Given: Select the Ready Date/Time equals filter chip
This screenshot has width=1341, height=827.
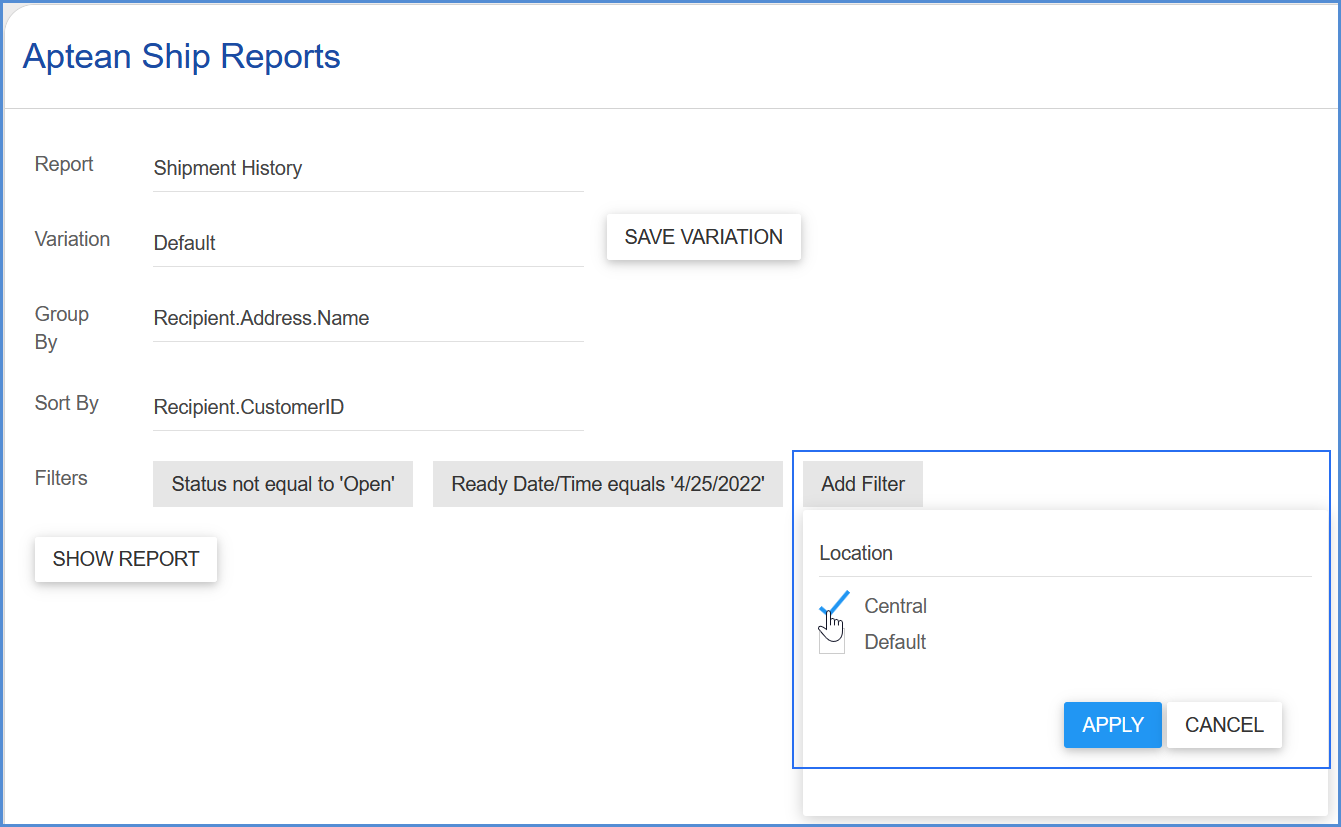Looking at the screenshot, I should pyautogui.click(x=608, y=484).
